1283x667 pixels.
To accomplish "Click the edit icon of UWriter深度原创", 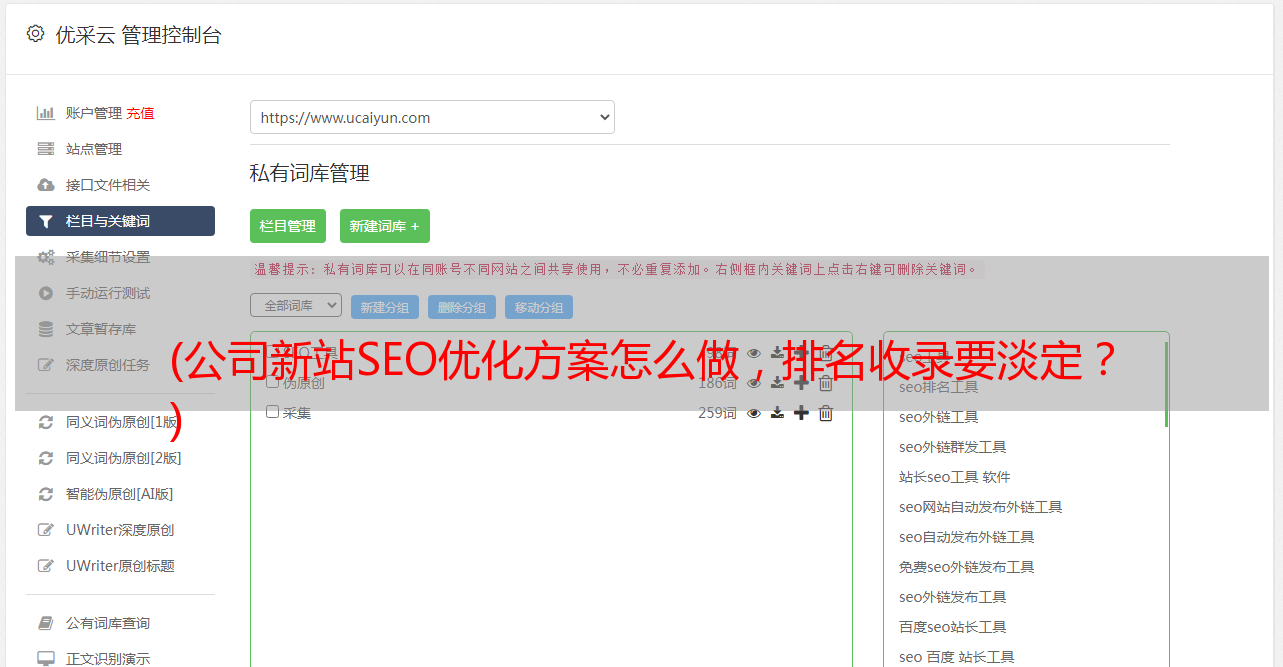I will click(46, 530).
